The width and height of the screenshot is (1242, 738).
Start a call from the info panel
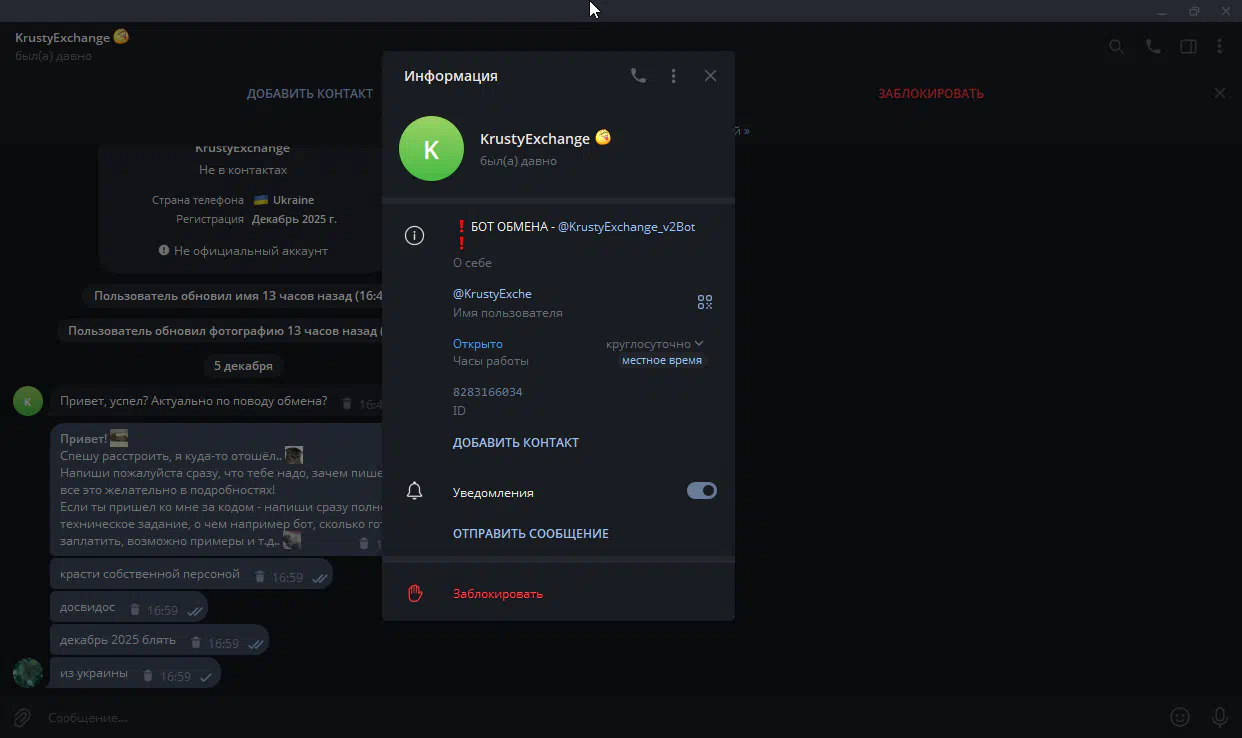(638, 76)
